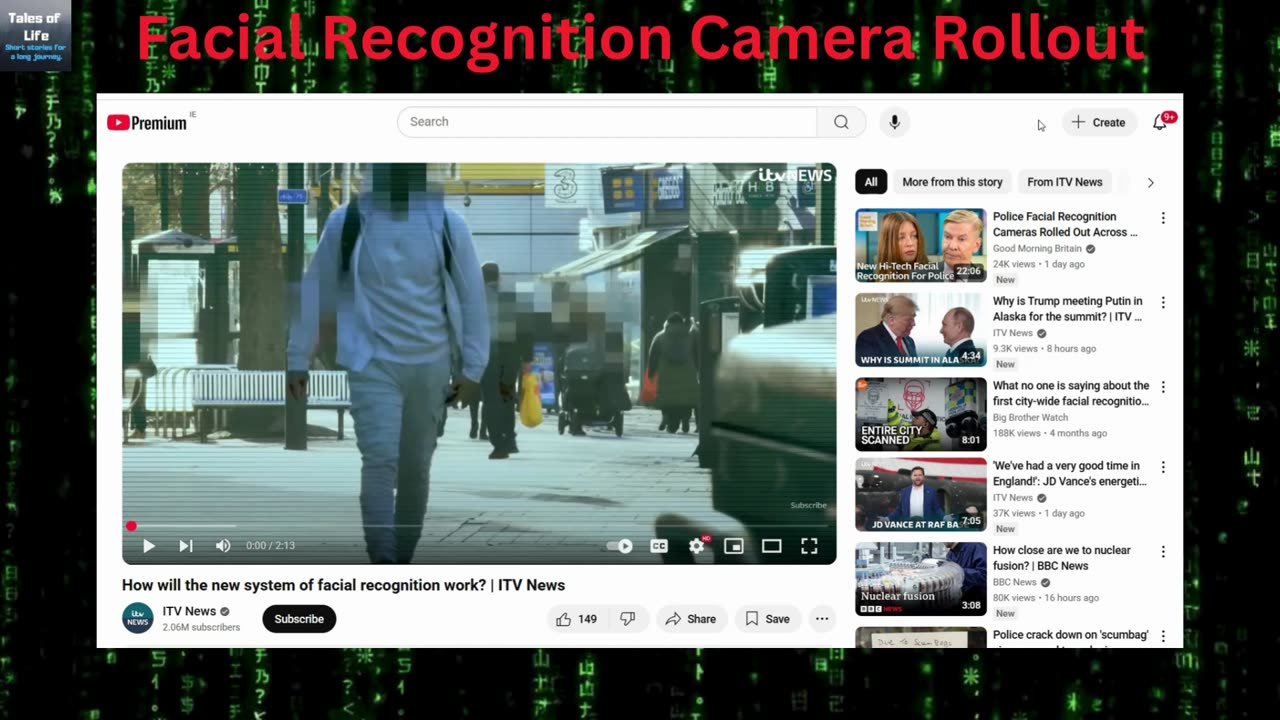Open the ITV News channel name link
The height and width of the screenshot is (720, 1280).
coord(189,611)
